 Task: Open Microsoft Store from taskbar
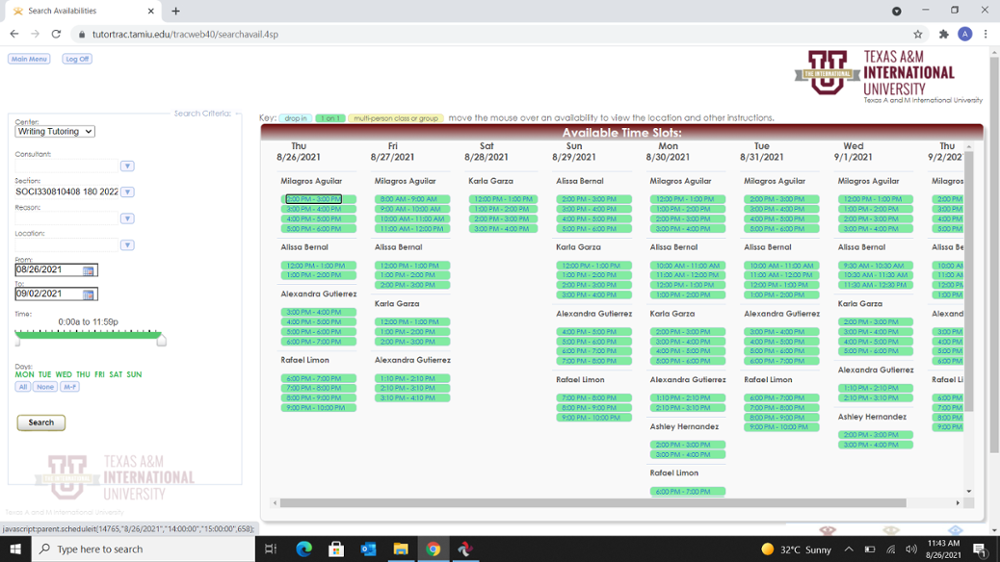coord(336,549)
